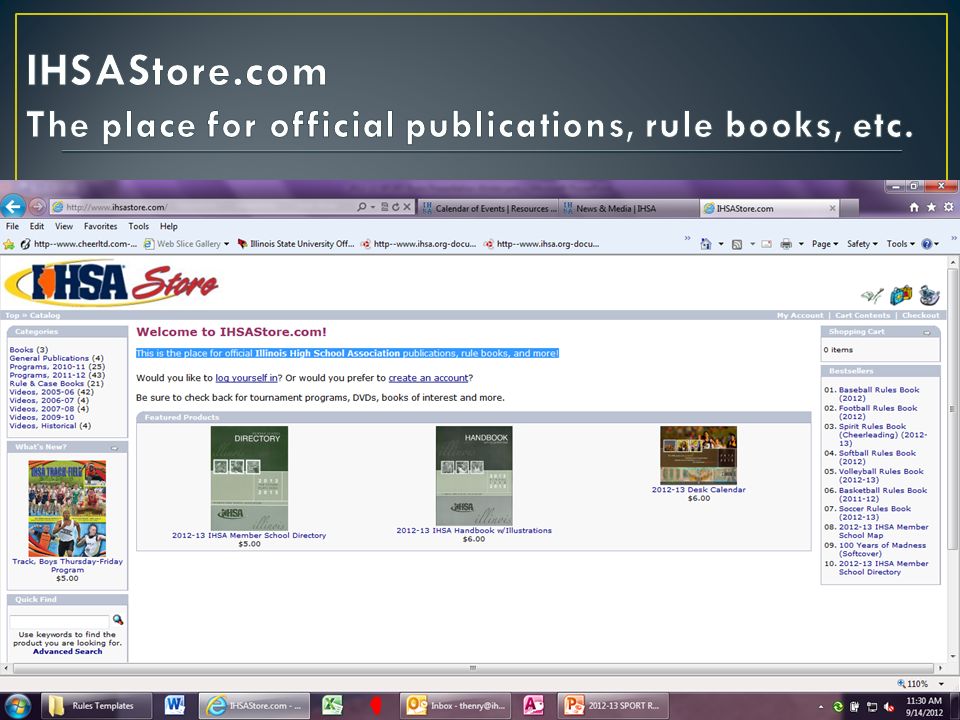This screenshot has height=720, width=960.
Task: Open the Help menu
Action: click(168, 226)
